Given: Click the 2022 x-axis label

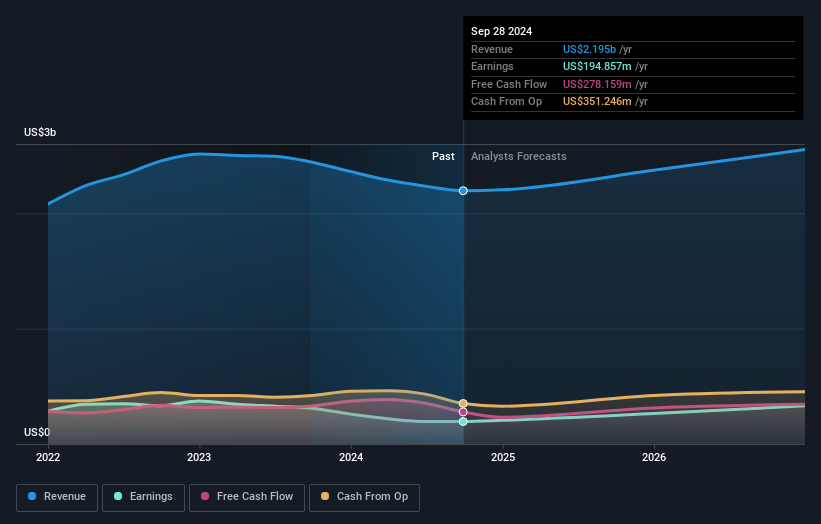Looking at the screenshot, I should 48,458.
